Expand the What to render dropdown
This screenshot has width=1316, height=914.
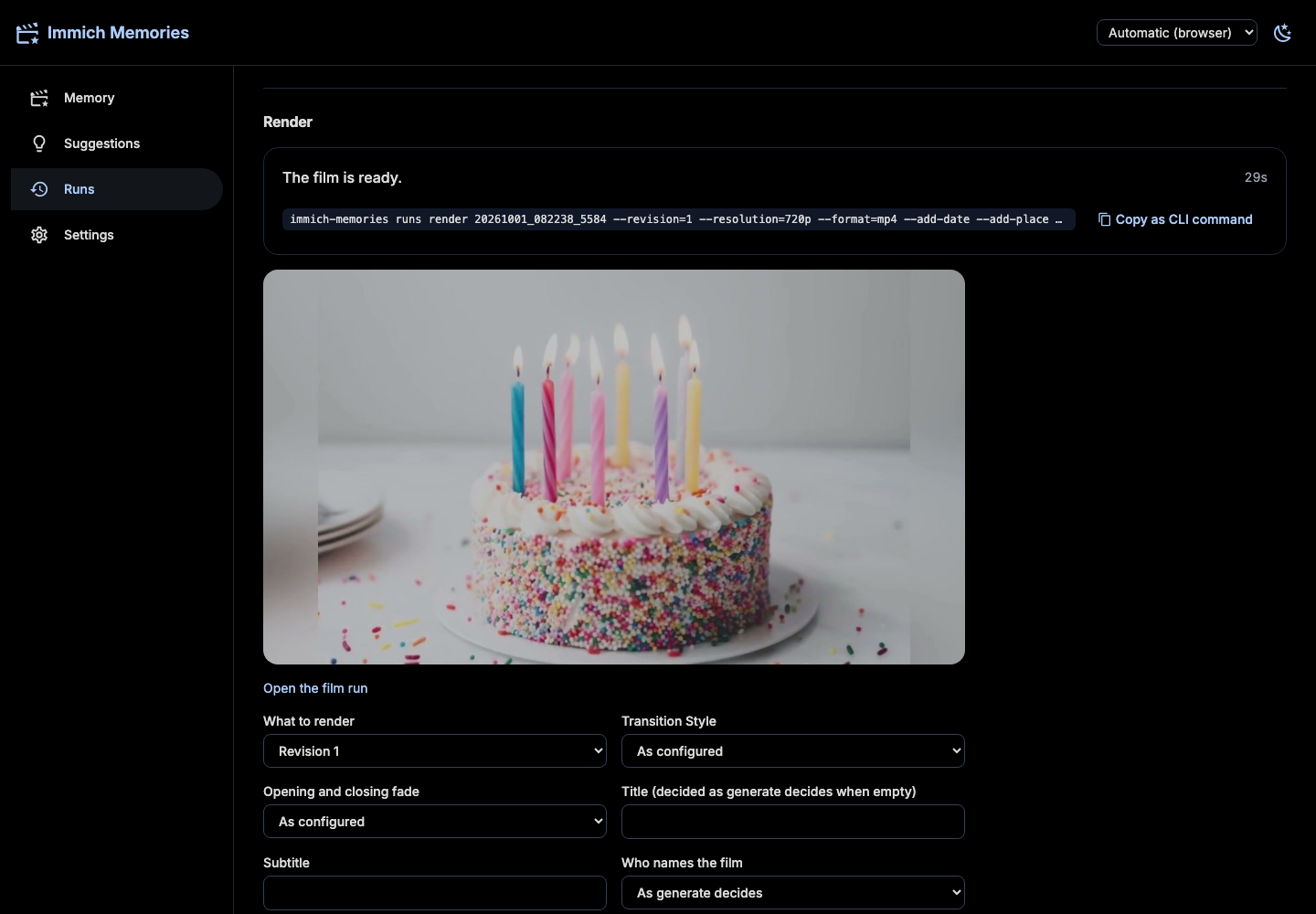click(435, 751)
